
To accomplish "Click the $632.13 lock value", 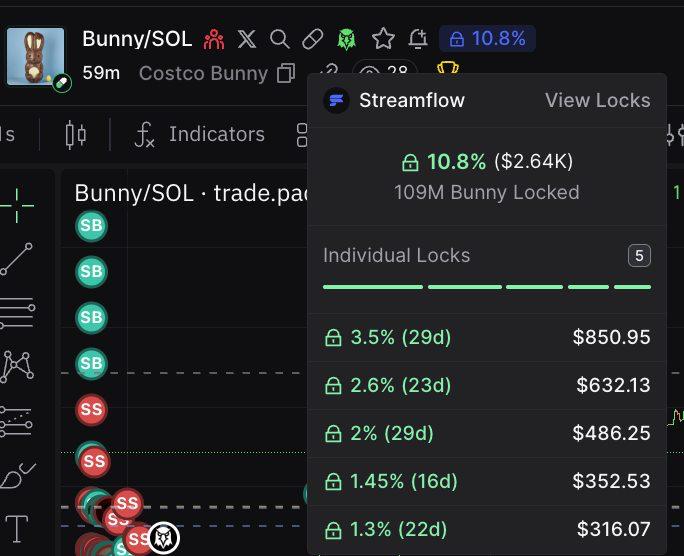I will click(613, 385).
